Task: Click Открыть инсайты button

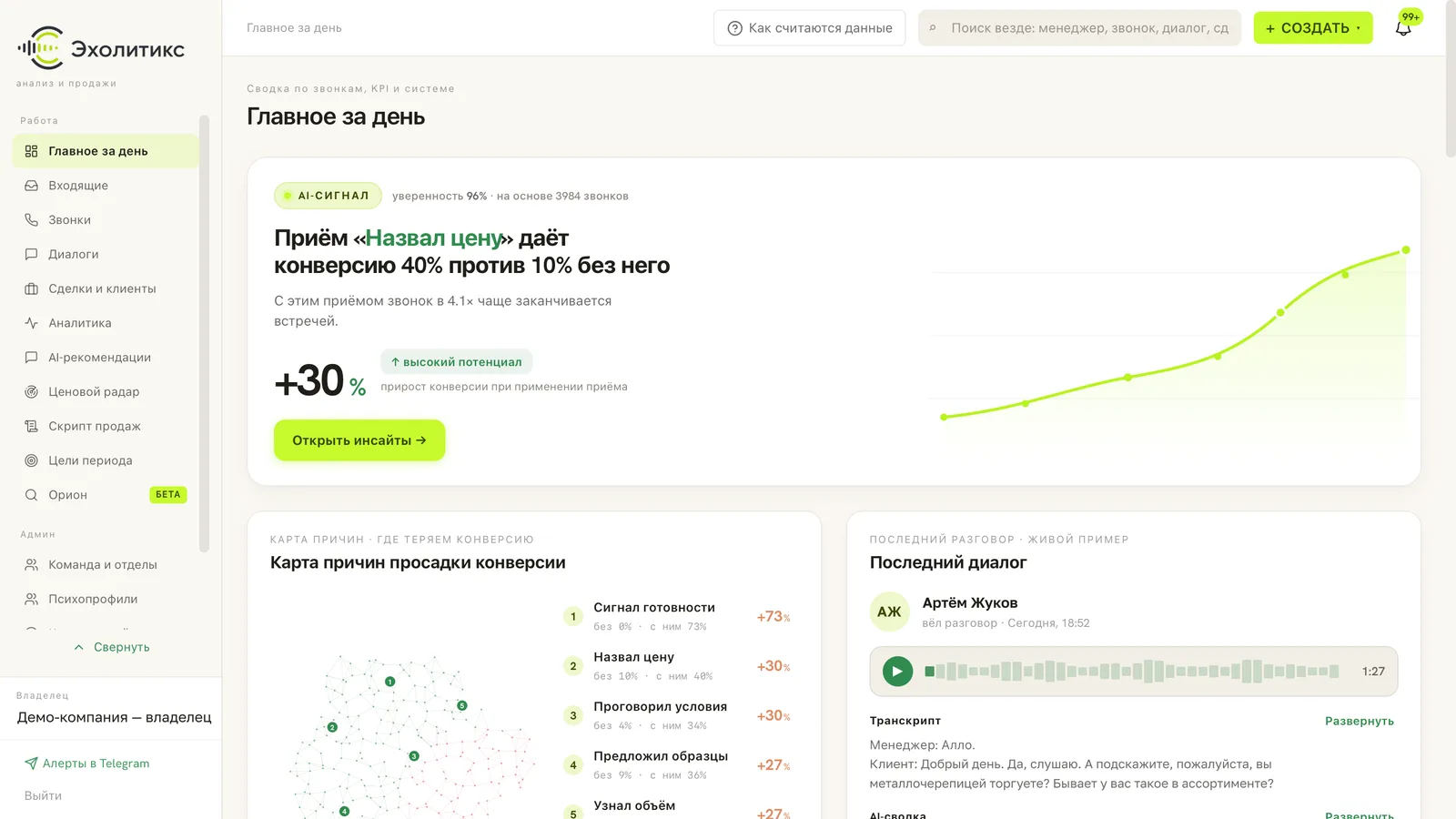Action: [x=359, y=440]
